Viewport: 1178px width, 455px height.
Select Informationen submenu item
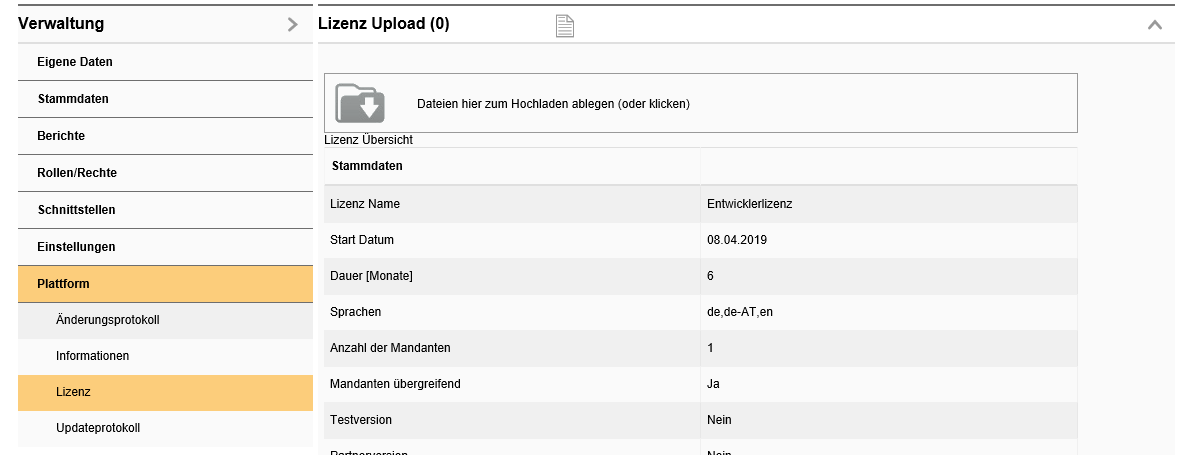tap(92, 356)
